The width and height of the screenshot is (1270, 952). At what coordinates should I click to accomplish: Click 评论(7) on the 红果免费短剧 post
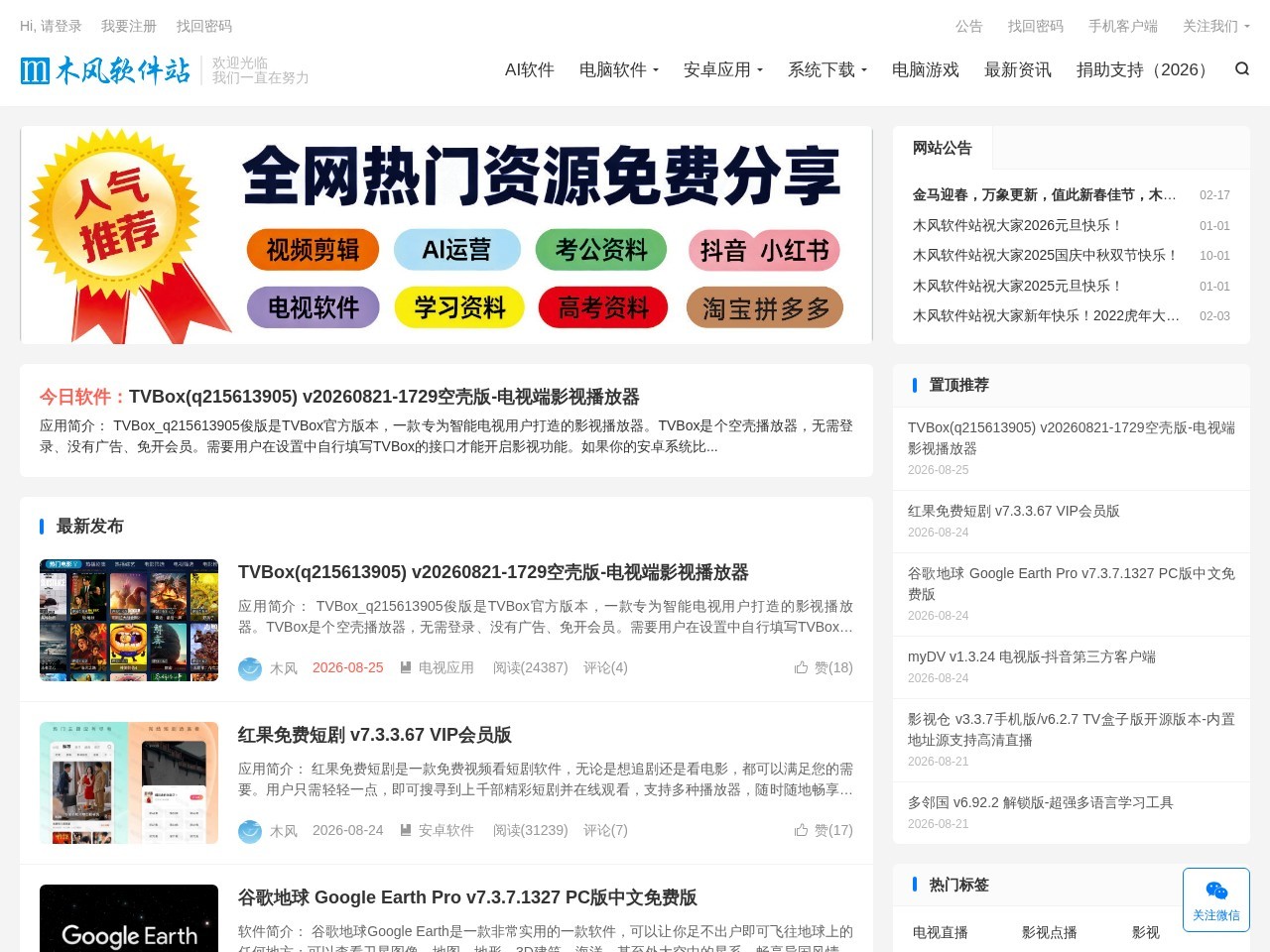[605, 830]
